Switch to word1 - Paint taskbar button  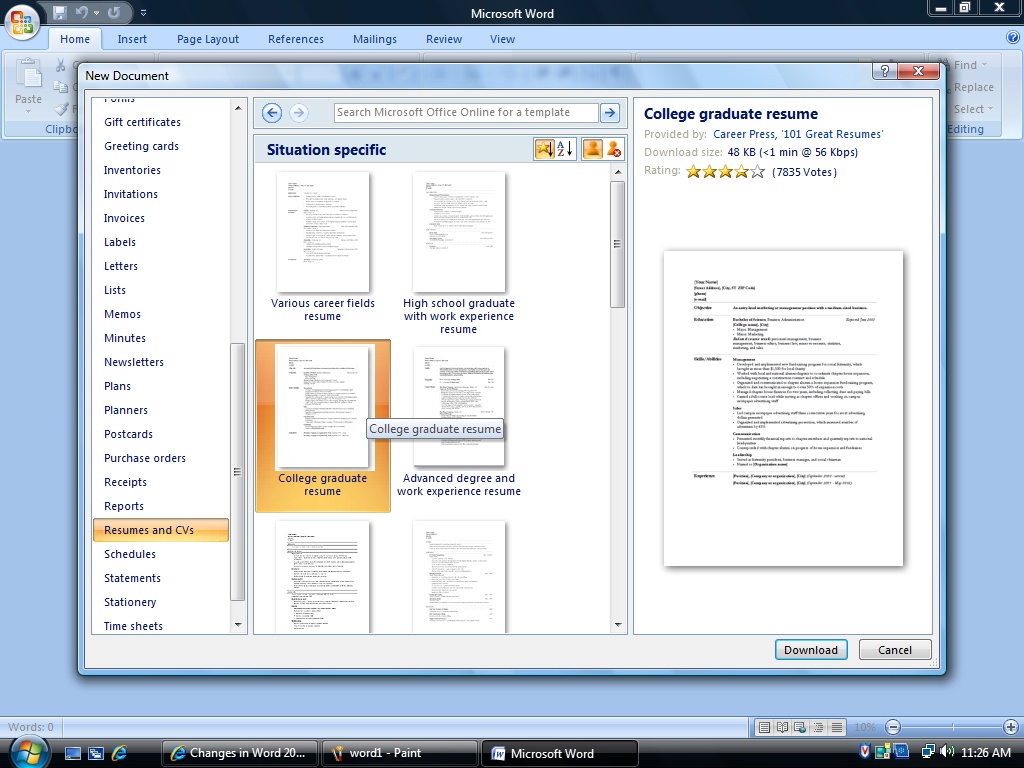[x=400, y=753]
